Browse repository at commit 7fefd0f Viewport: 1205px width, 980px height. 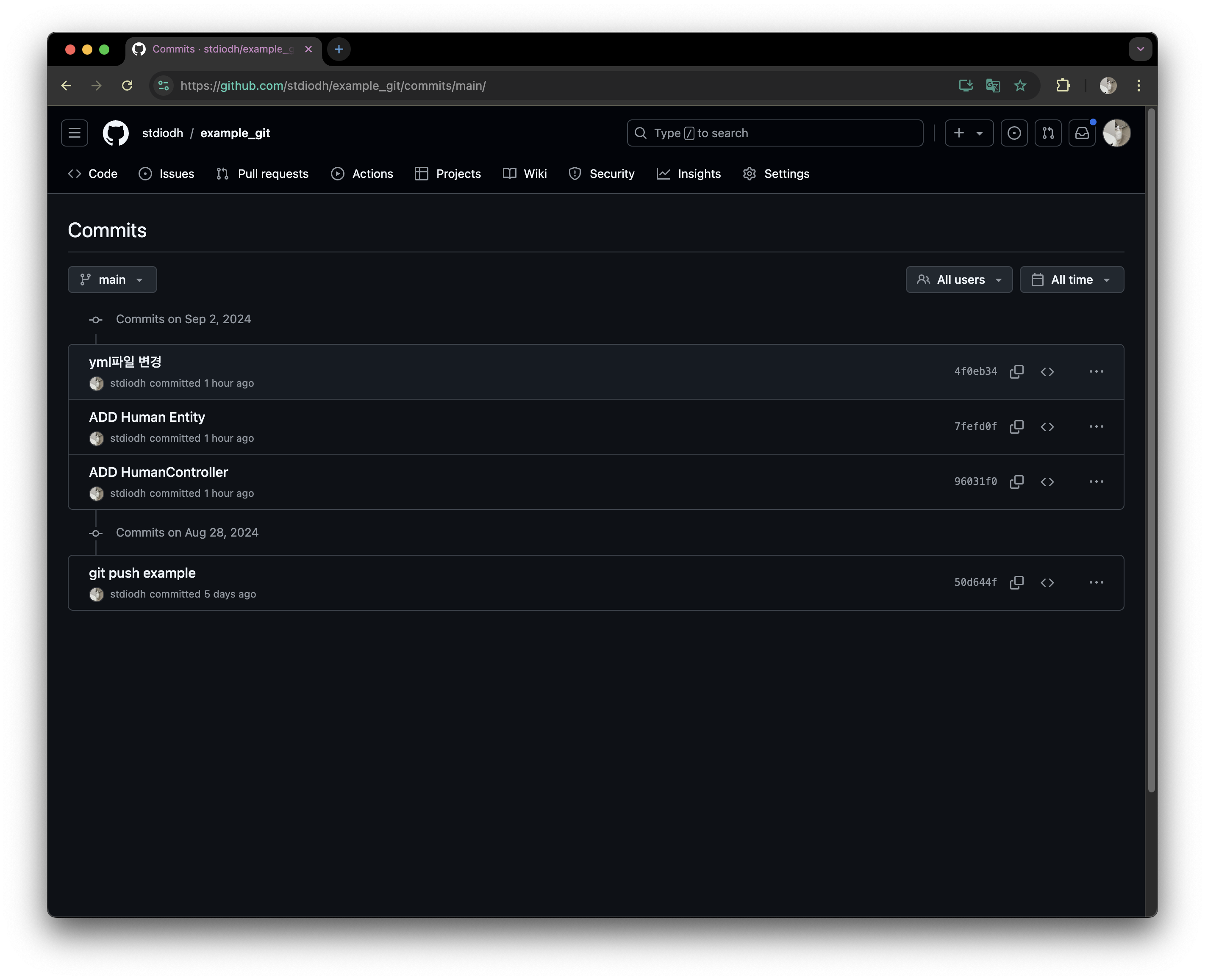(1047, 427)
